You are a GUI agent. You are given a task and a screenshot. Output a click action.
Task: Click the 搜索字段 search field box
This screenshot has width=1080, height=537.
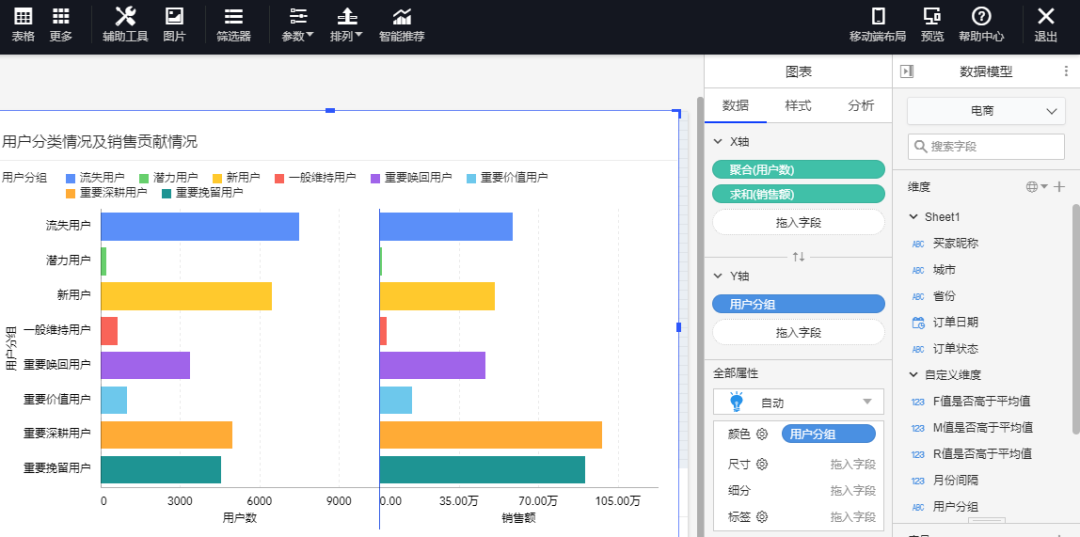coord(985,146)
